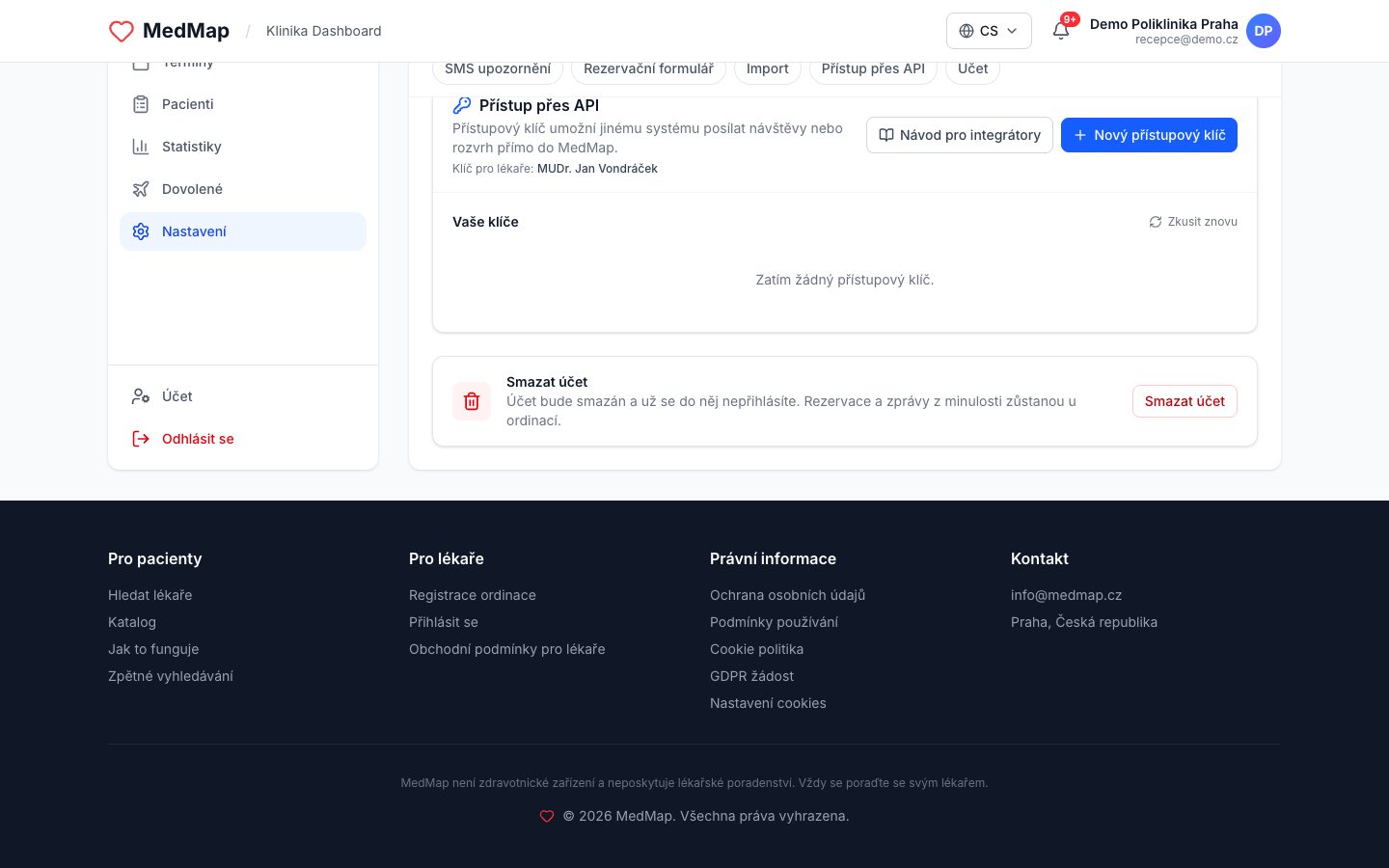Click the Dovolené airplane icon

click(x=141, y=189)
